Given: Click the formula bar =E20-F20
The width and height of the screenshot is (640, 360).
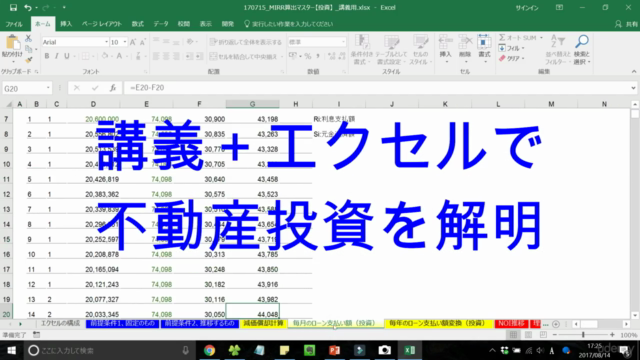Looking at the screenshot, I should [376, 88].
